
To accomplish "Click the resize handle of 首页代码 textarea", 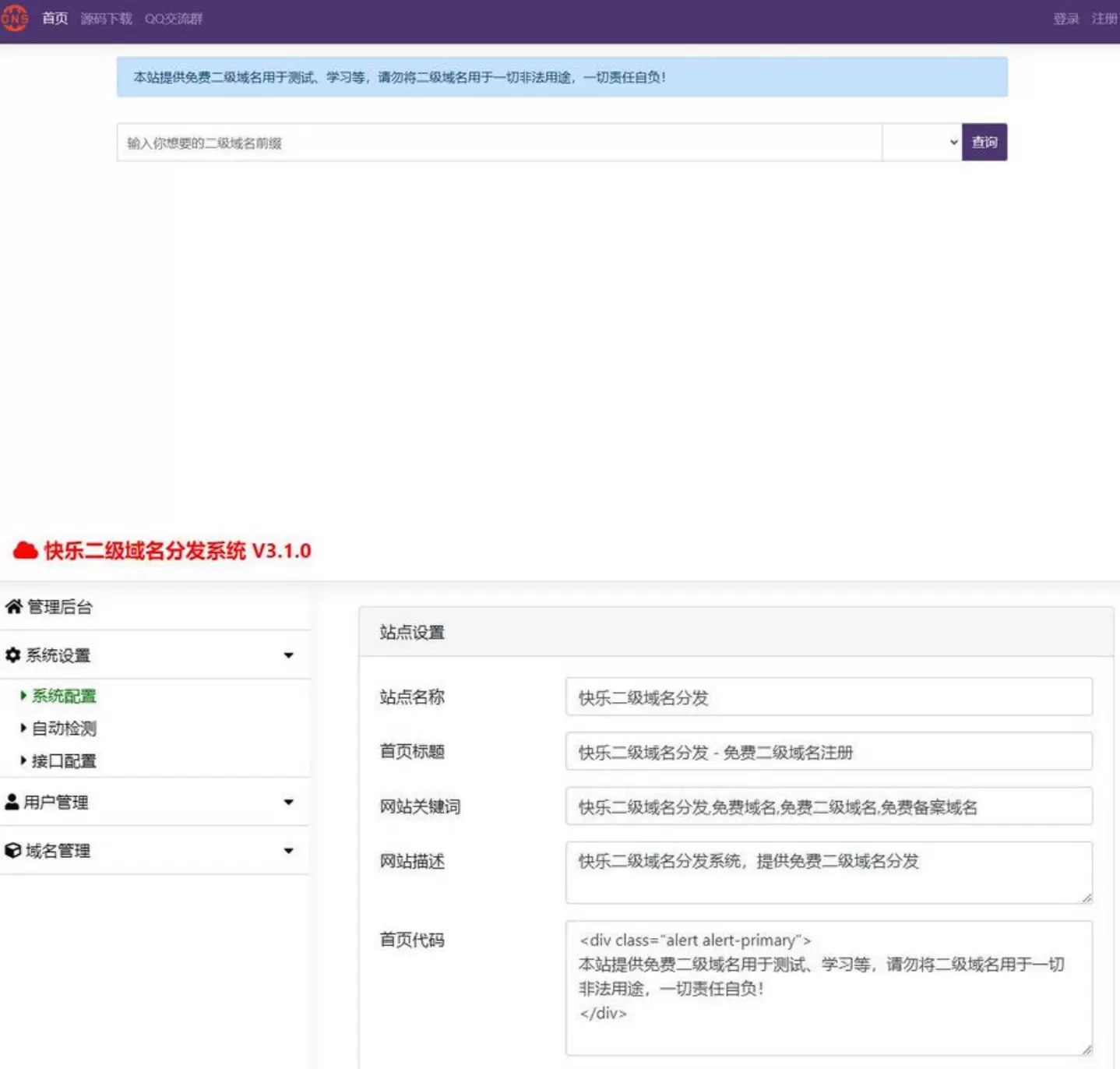I will (1087, 1050).
